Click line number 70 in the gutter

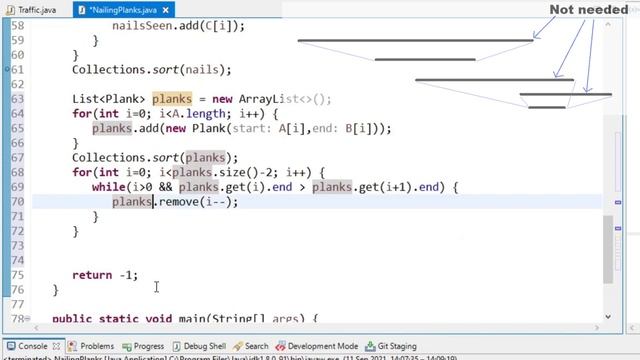click(x=18, y=202)
